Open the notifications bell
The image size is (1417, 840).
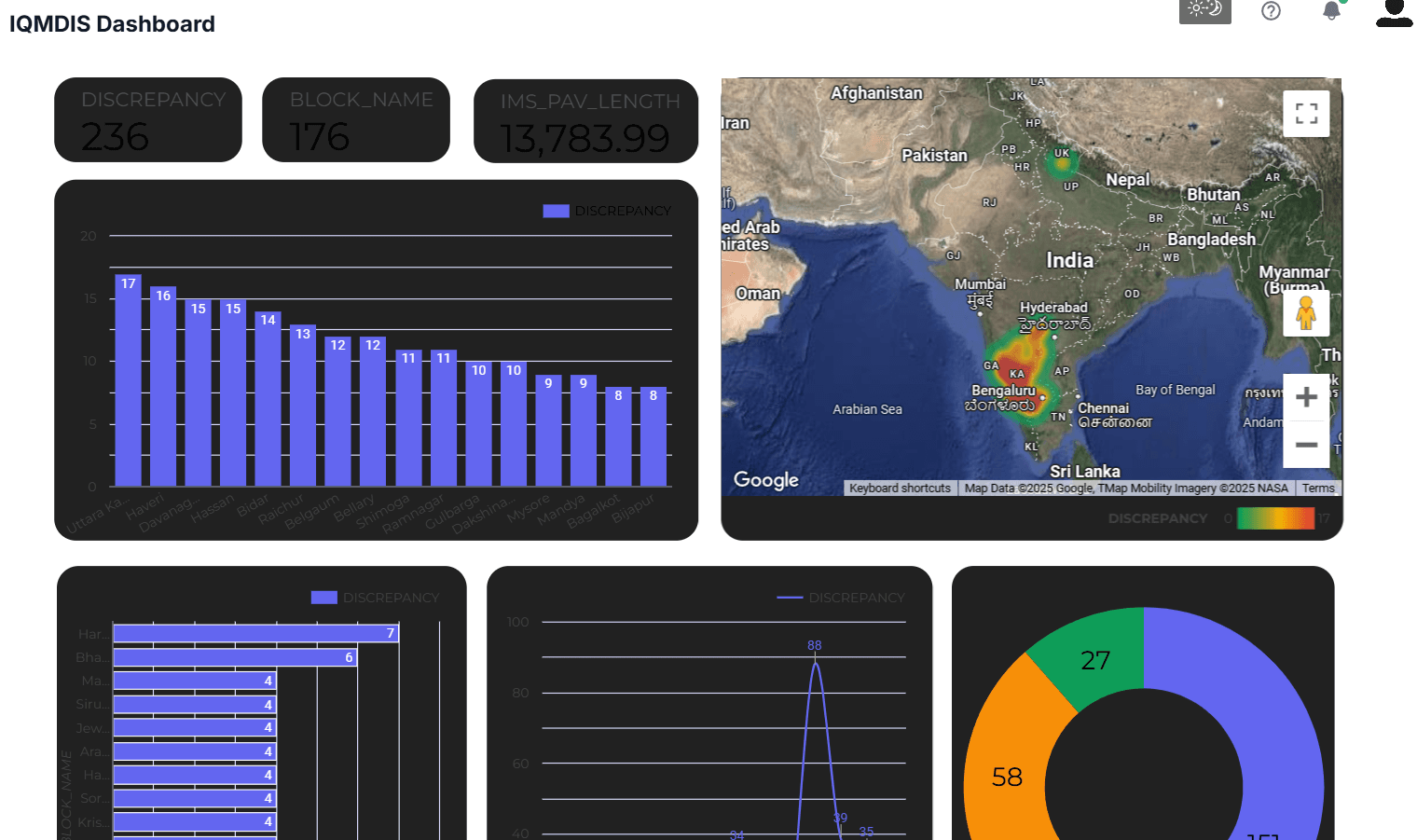(x=1331, y=11)
